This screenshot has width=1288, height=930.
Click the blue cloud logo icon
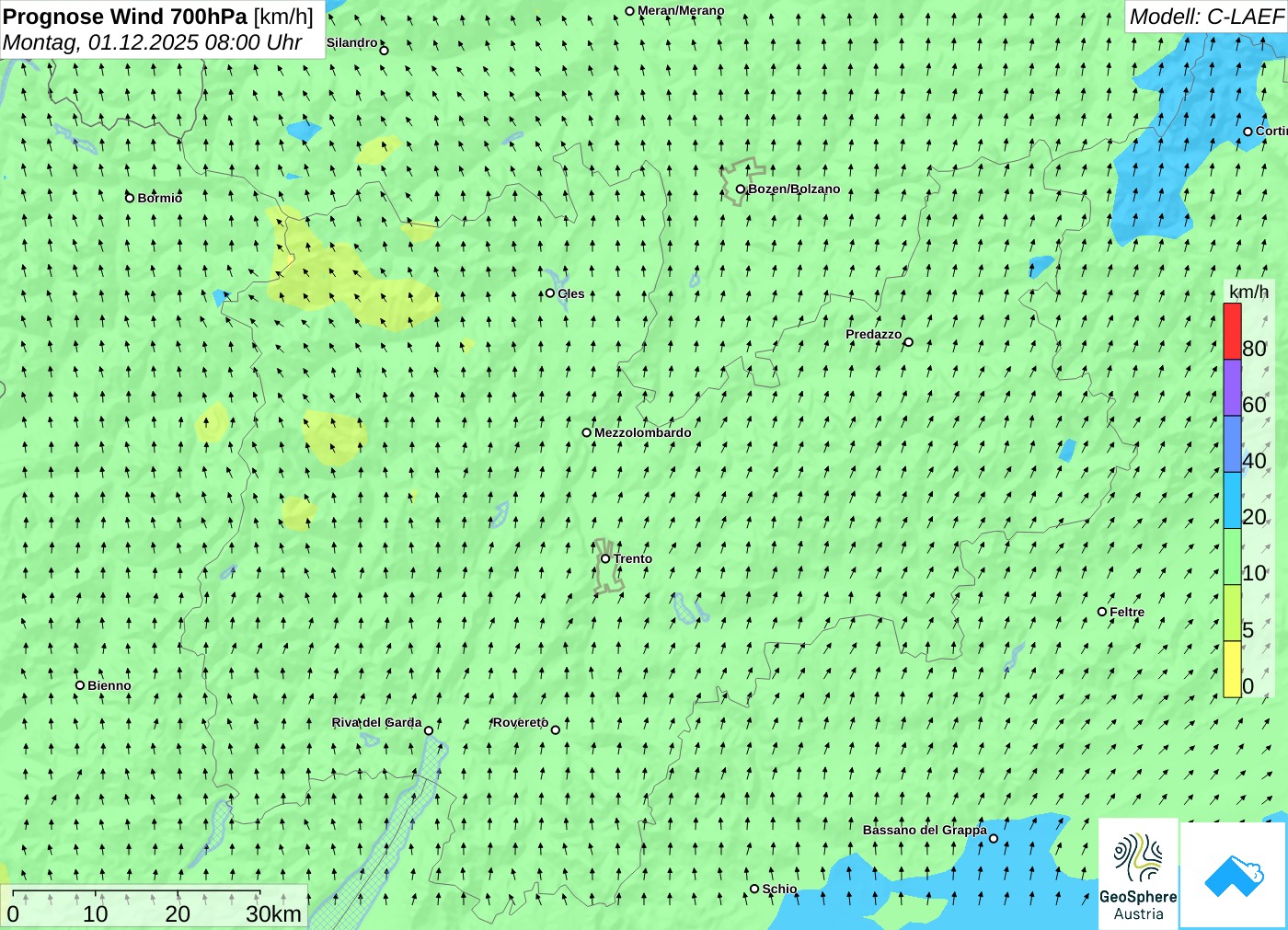tap(1234, 875)
